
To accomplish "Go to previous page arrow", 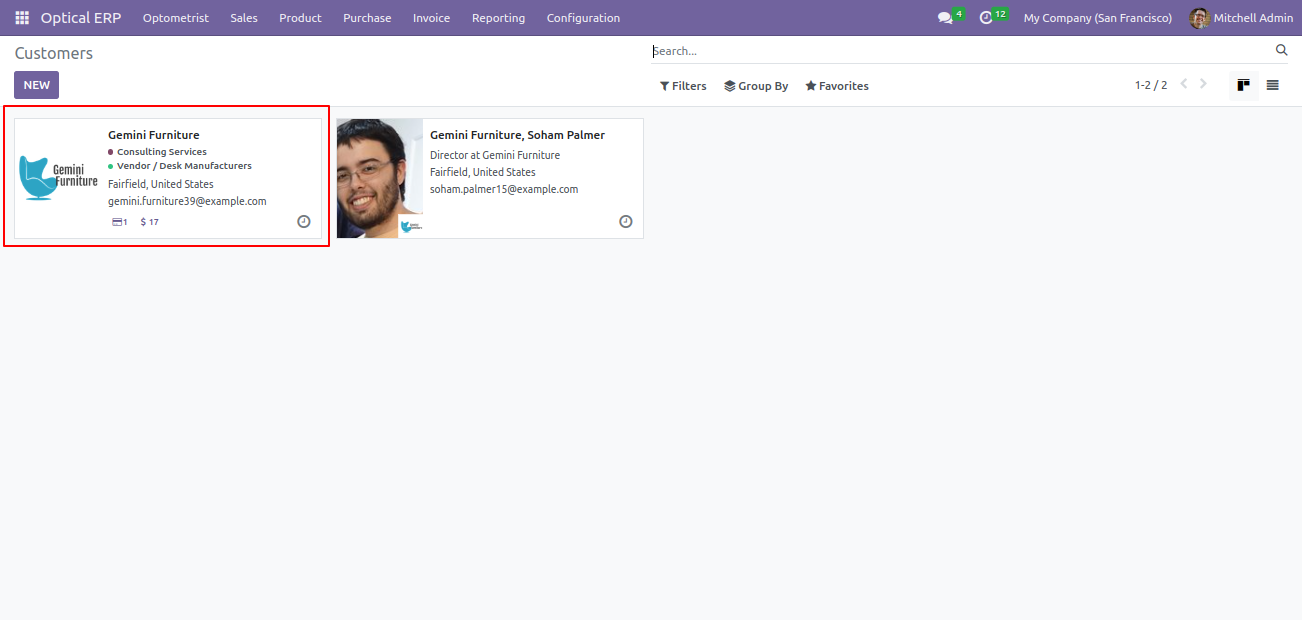I will point(1184,84).
